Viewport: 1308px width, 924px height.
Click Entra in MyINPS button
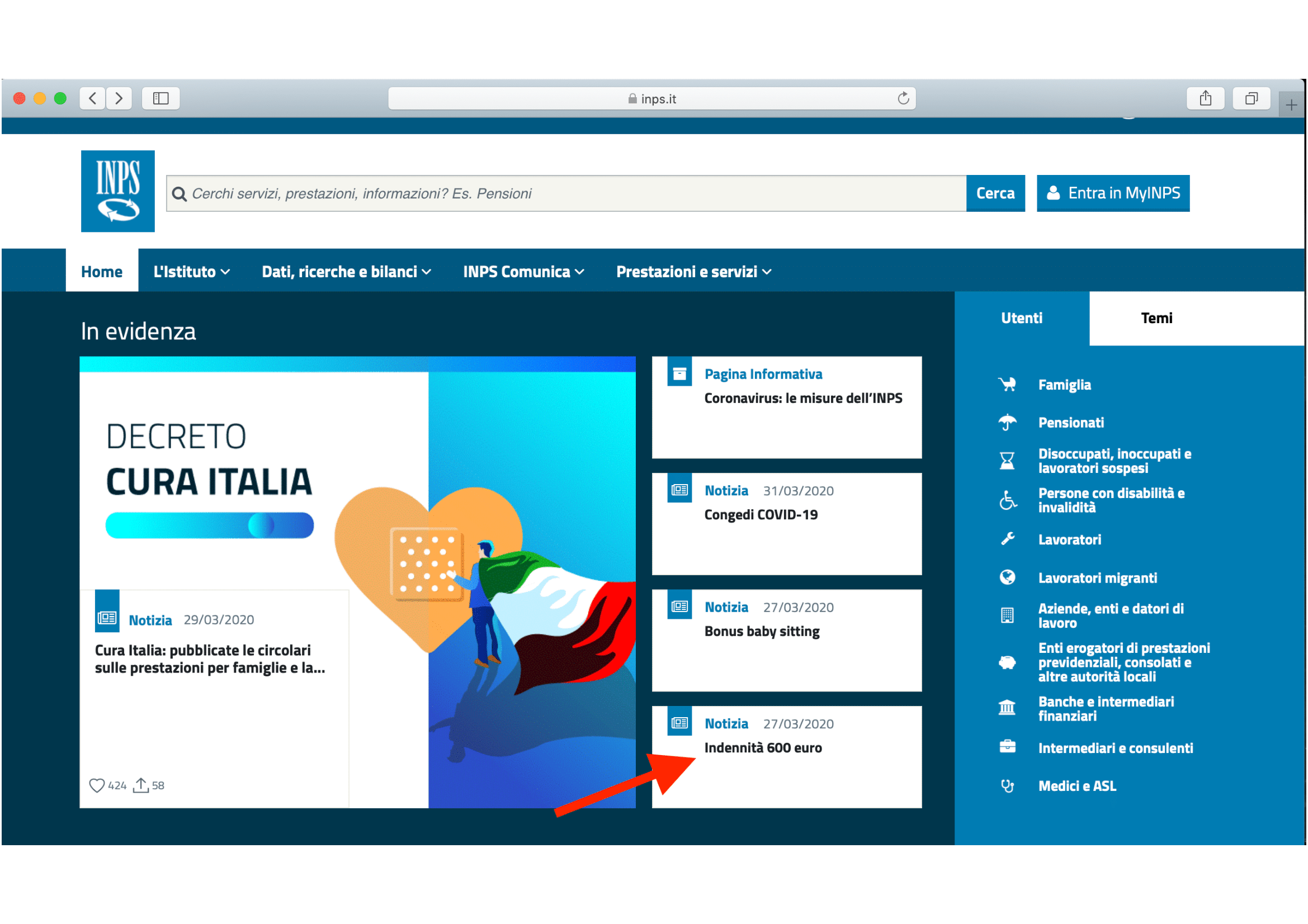point(1113,193)
